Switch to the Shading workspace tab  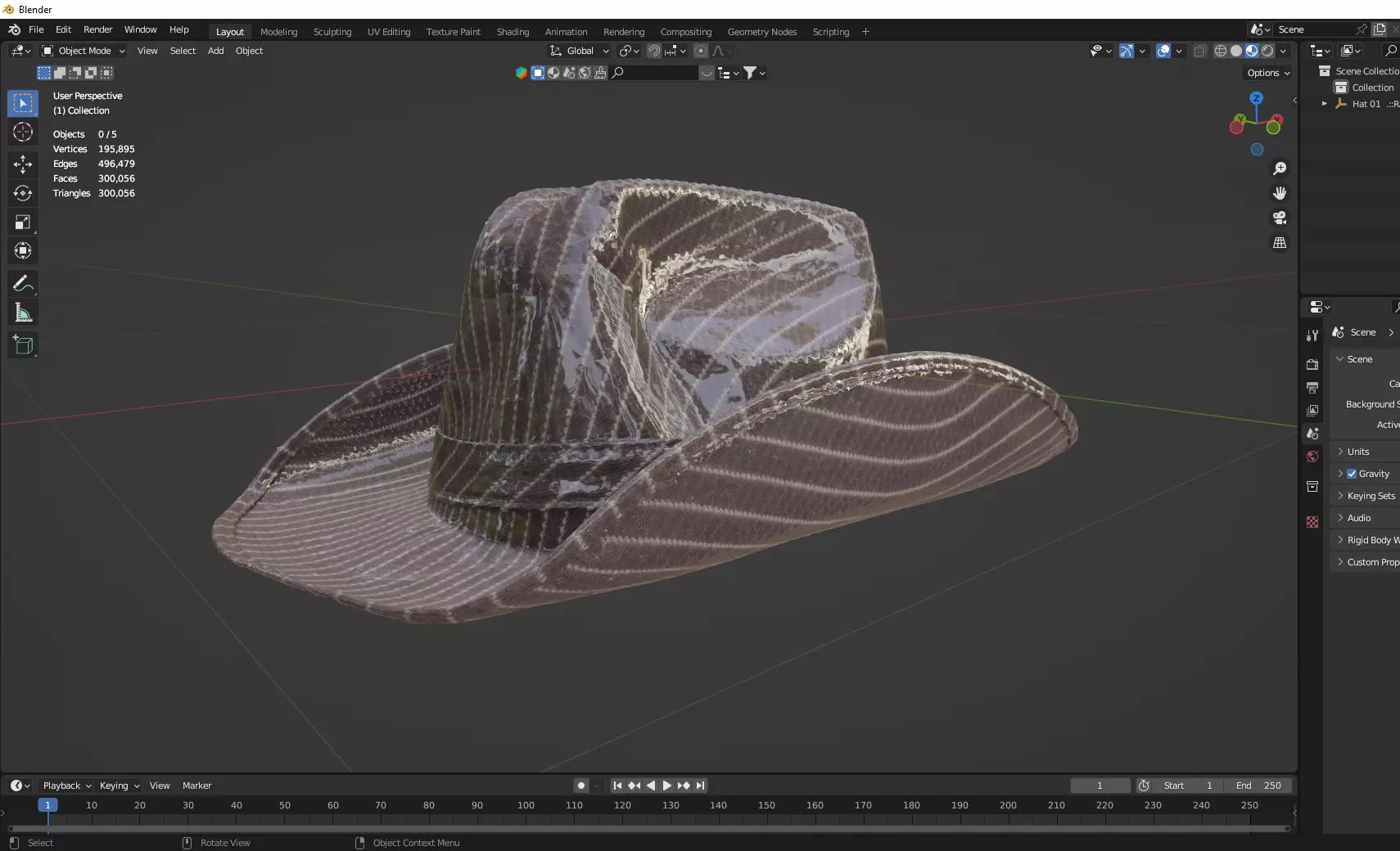513,32
